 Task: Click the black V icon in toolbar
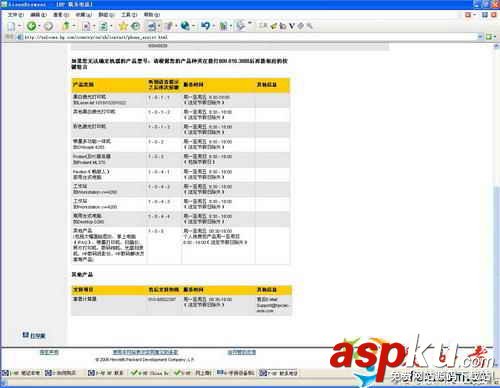(x=292, y=26)
